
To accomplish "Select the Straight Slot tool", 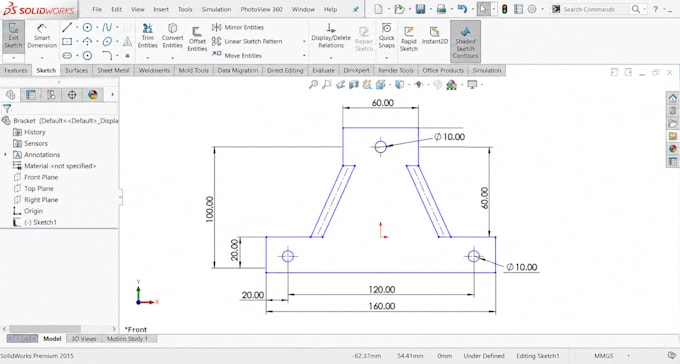I will coord(67,56).
